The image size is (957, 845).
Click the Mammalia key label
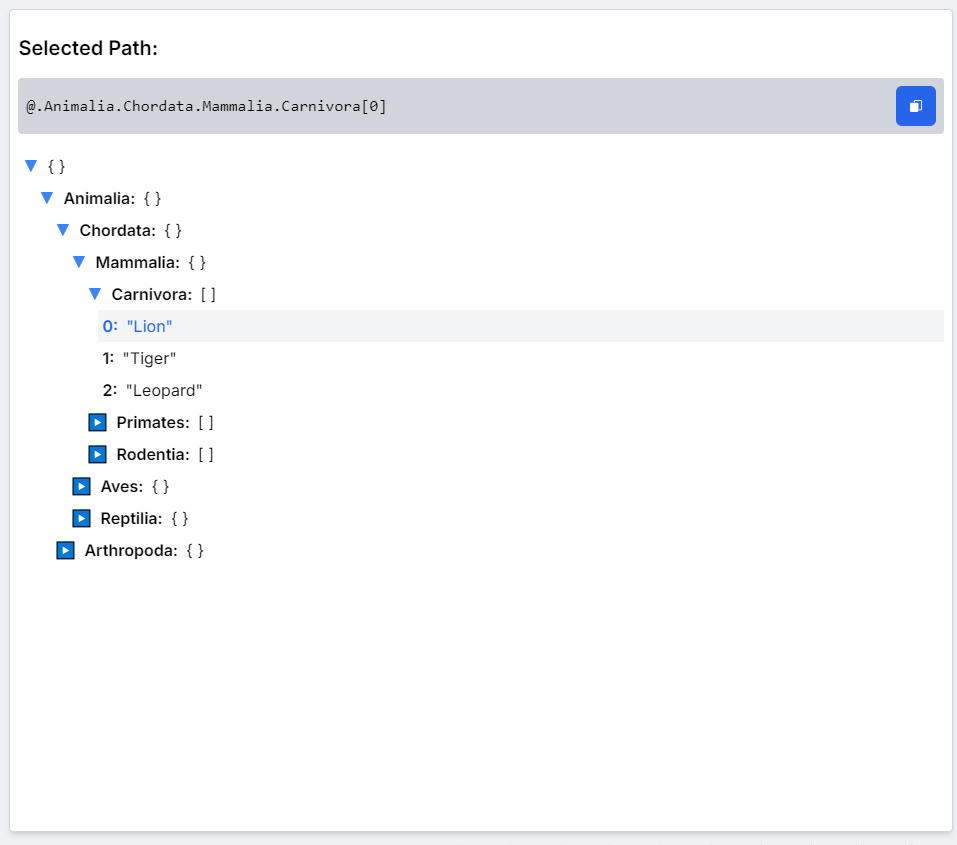click(x=137, y=262)
